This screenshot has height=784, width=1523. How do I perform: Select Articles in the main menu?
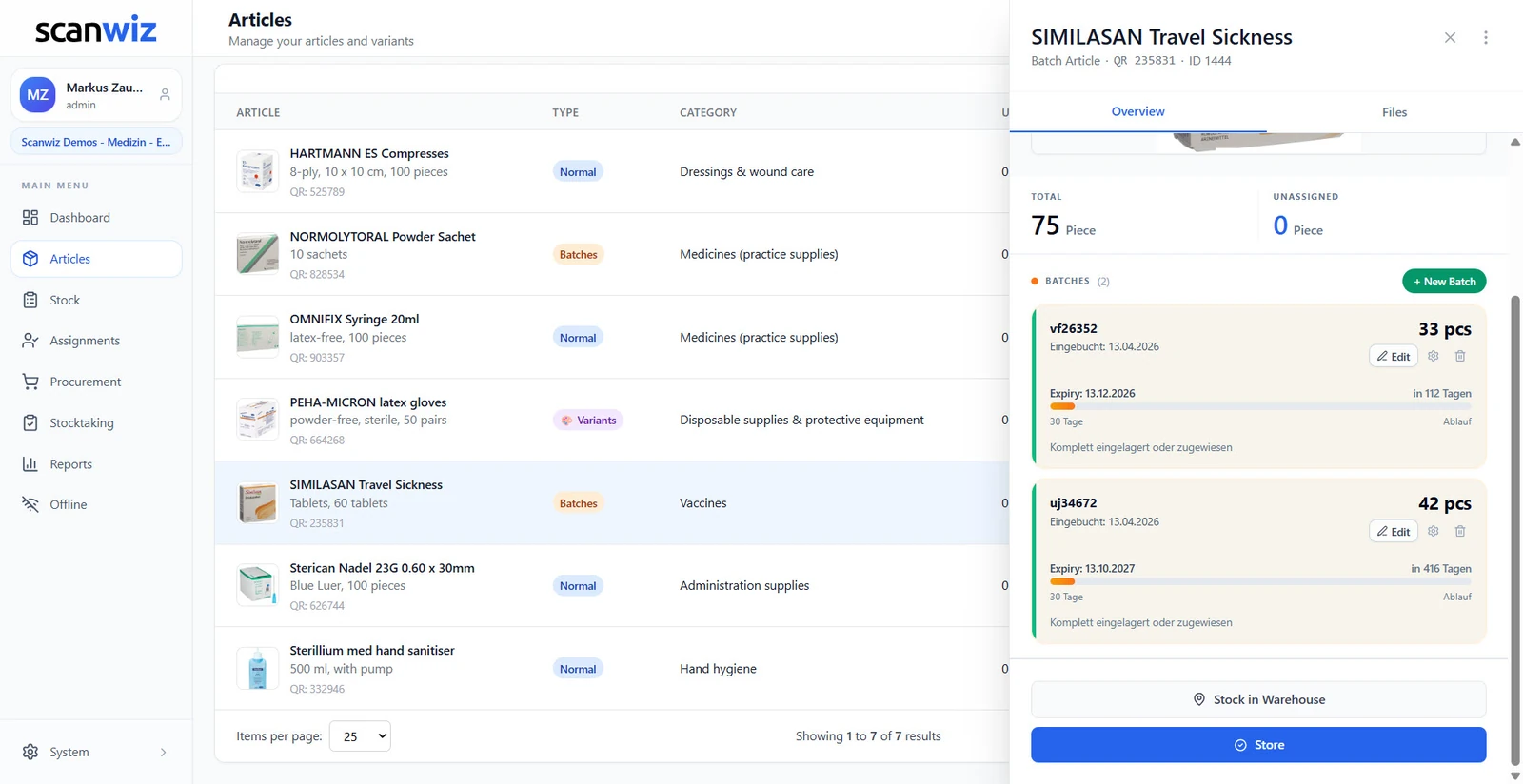pyautogui.click(x=95, y=259)
